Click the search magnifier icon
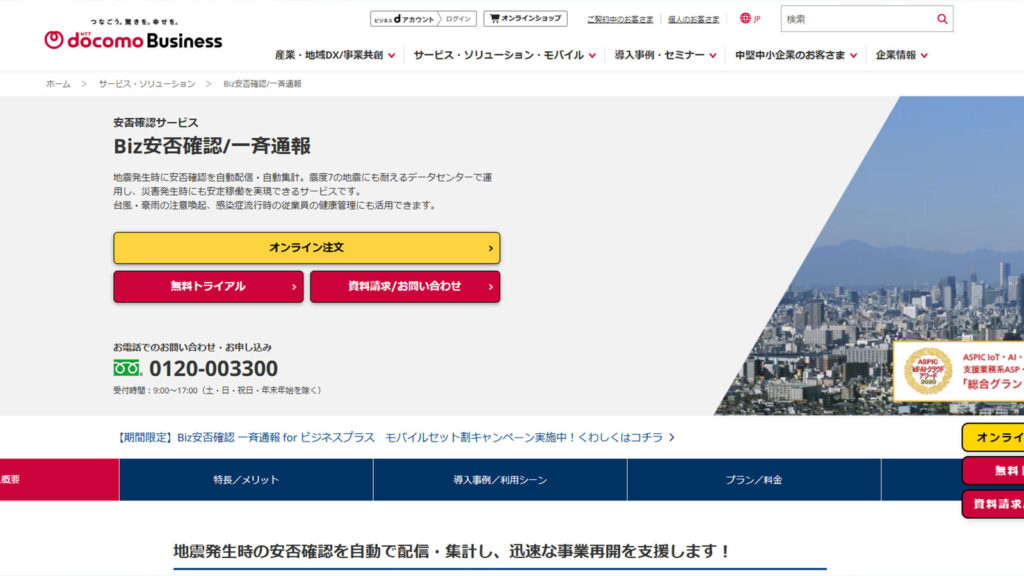 tap(942, 19)
